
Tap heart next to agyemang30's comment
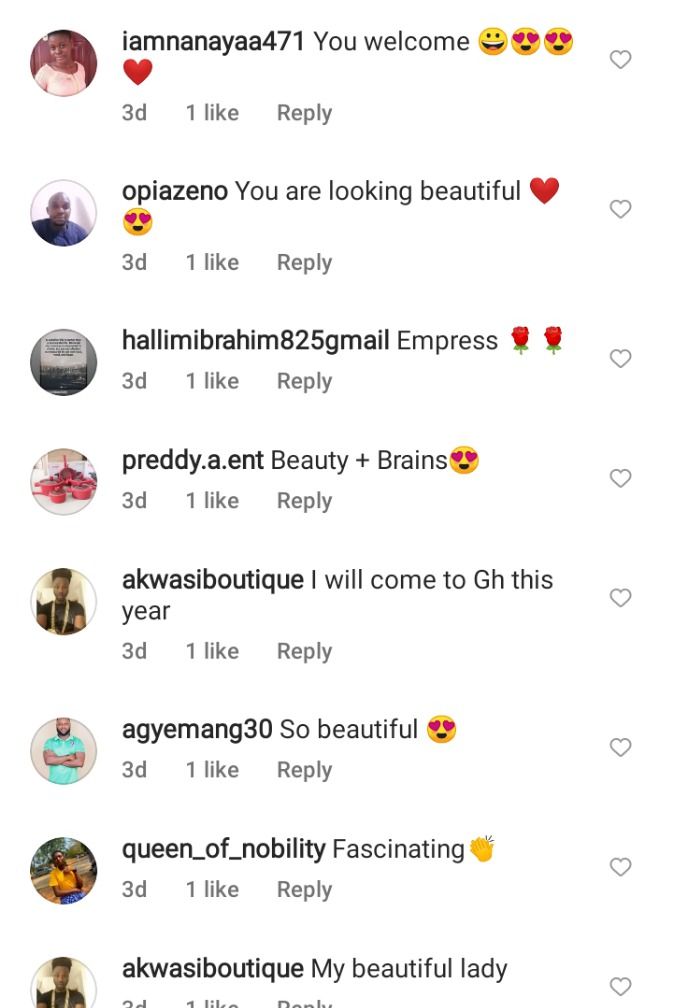pos(620,747)
